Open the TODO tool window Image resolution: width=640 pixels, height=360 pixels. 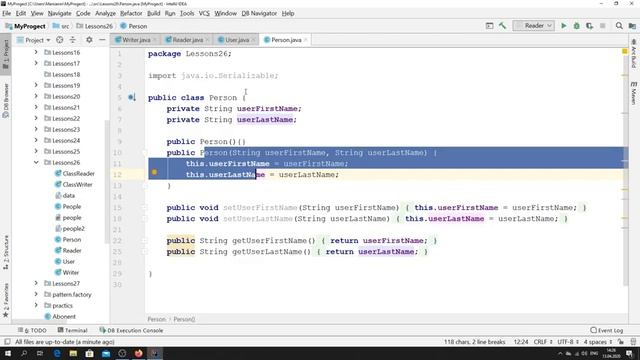click(32, 330)
